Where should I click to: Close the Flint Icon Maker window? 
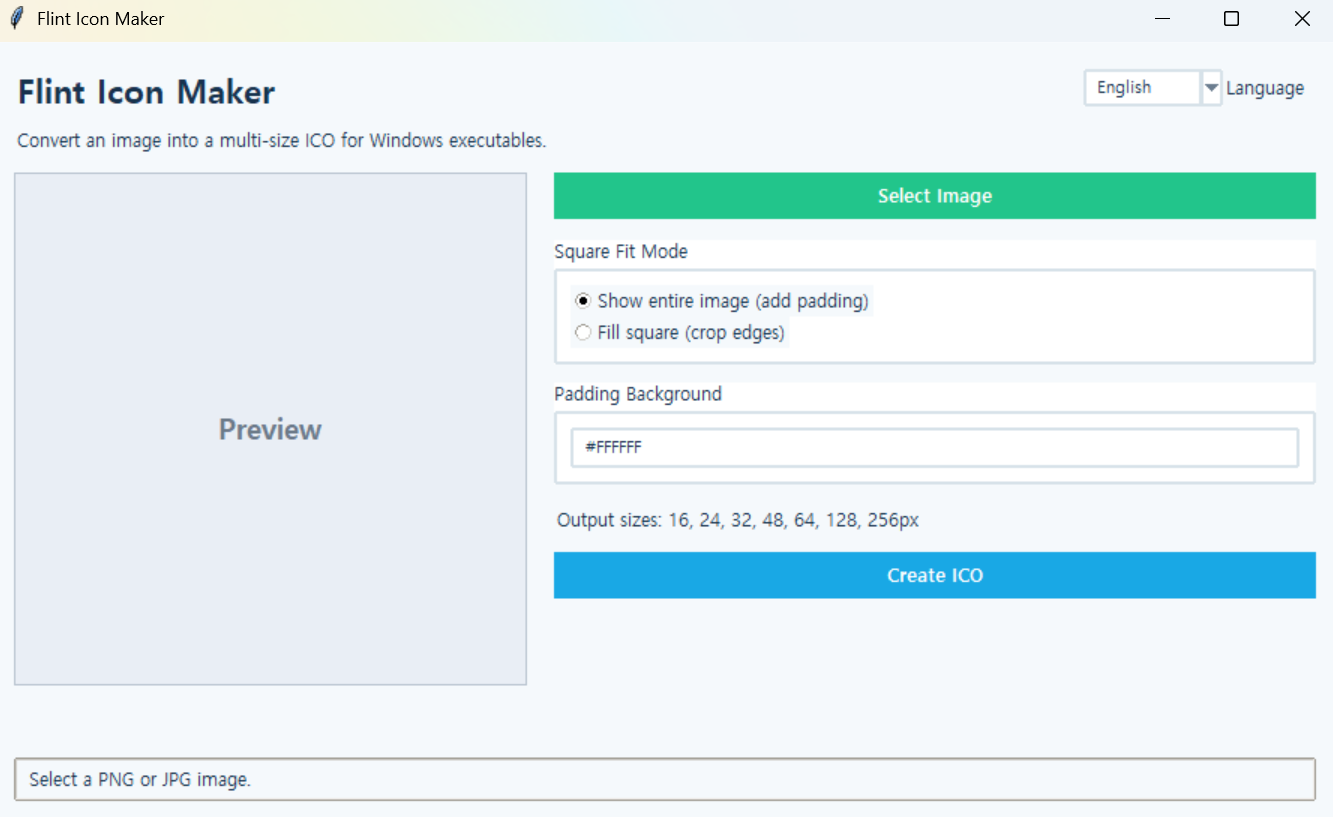pyautogui.click(x=1301, y=19)
